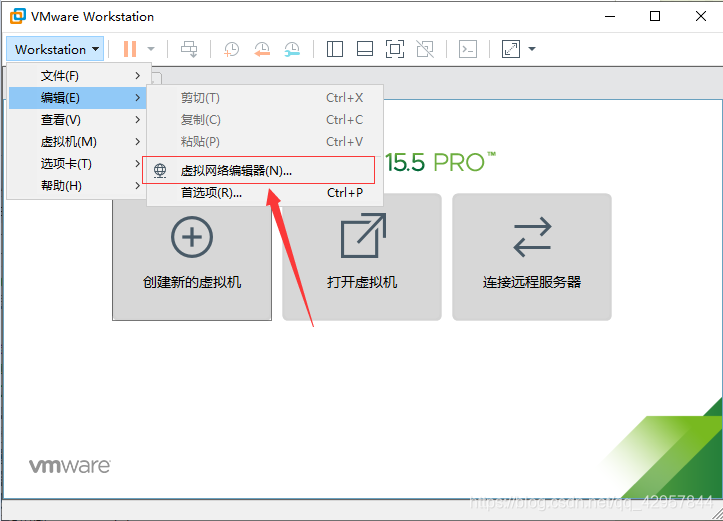This screenshot has height=521, width=723.
Task: Minimize the VMware Workstation window
Action: coord(610,16)
